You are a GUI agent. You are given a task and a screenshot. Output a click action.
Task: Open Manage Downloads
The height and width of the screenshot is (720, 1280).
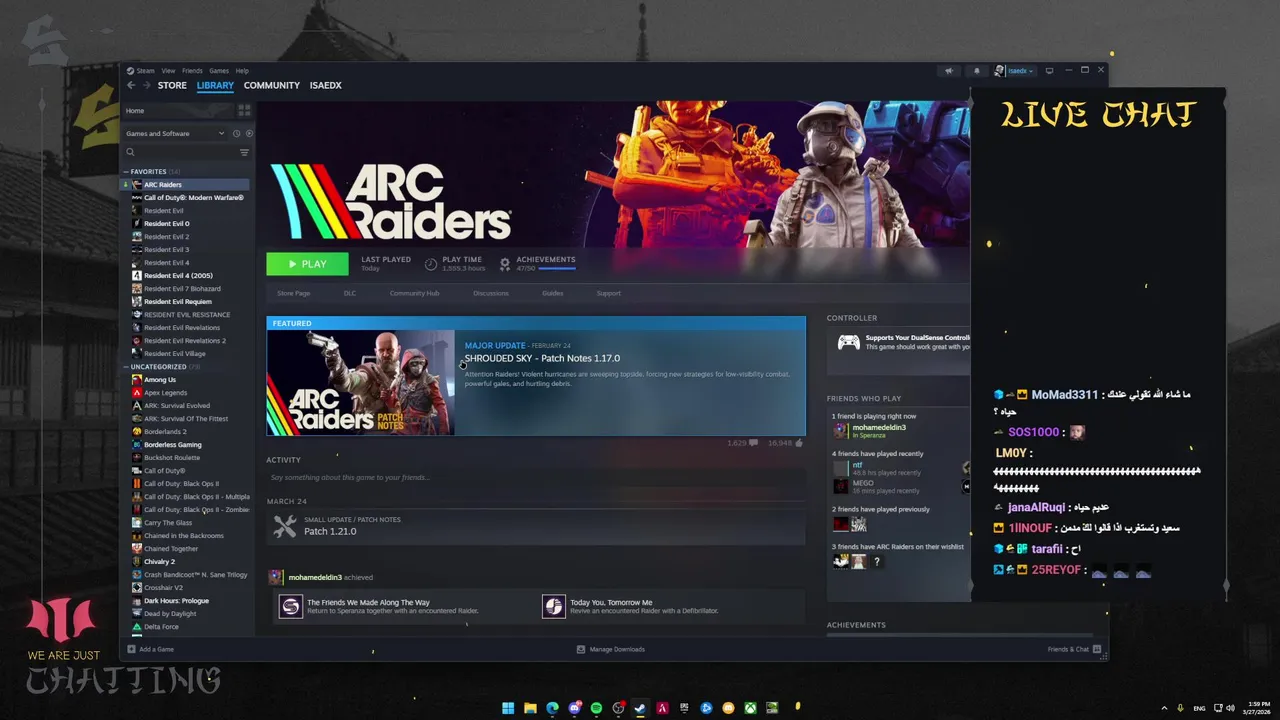click(611, 649)
